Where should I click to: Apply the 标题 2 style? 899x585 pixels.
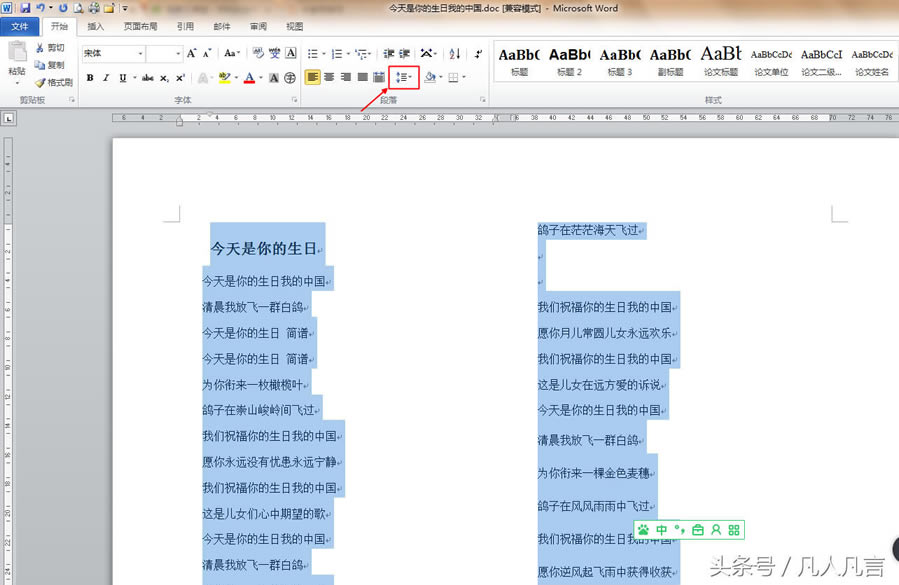tap(569, 60)
